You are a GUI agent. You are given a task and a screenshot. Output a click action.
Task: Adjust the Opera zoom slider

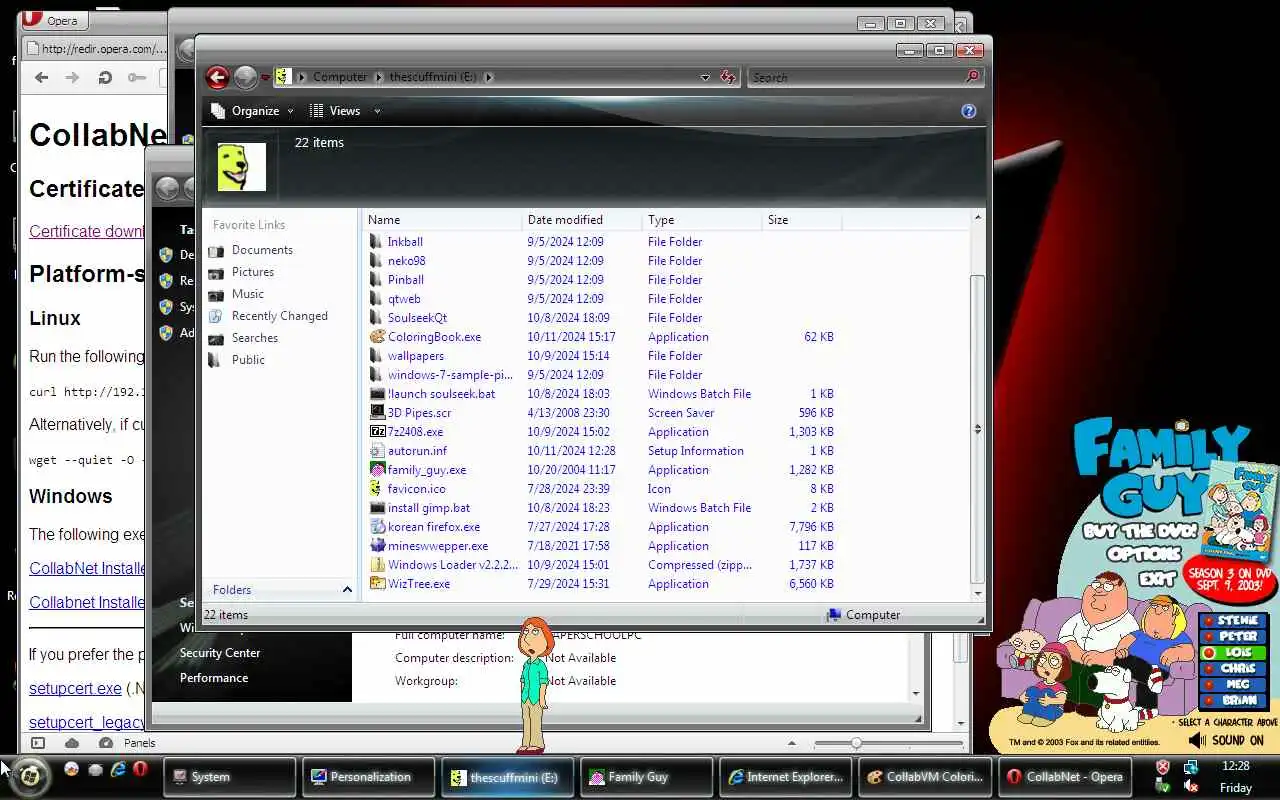pos(856,743)
